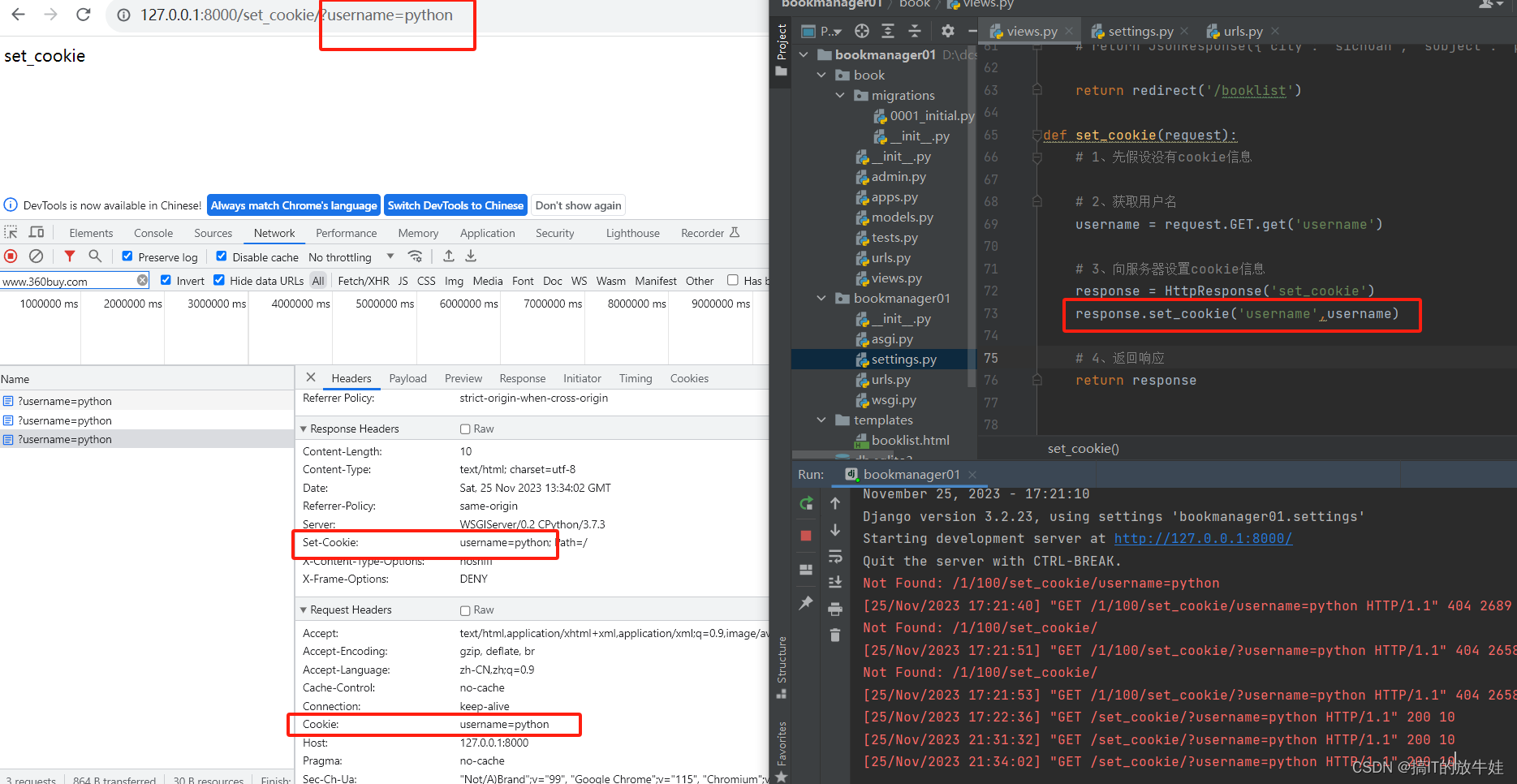1517x784 pixels.
Task: Collapse the Response Headers section
Action: (304, 429)
